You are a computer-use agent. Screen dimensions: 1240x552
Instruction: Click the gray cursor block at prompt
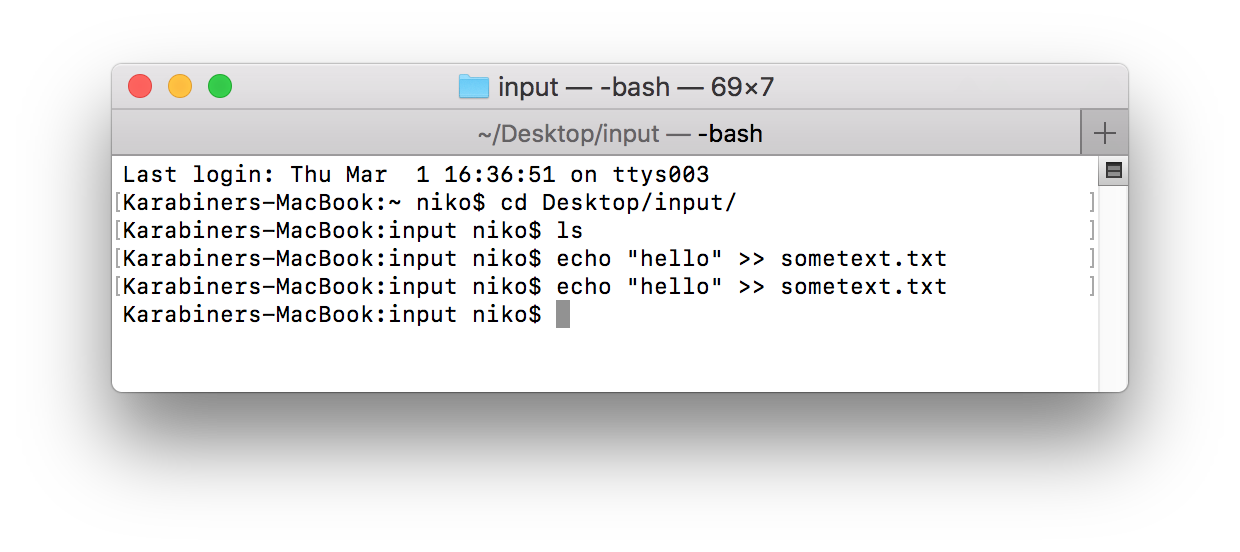pos(563,315)
